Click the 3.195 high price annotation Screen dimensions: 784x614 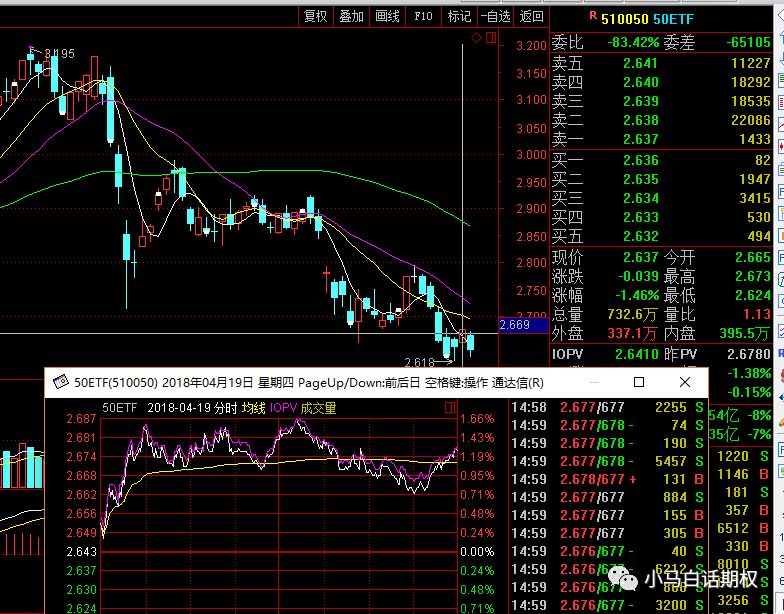pyautogui.click(x=60, y=54)
